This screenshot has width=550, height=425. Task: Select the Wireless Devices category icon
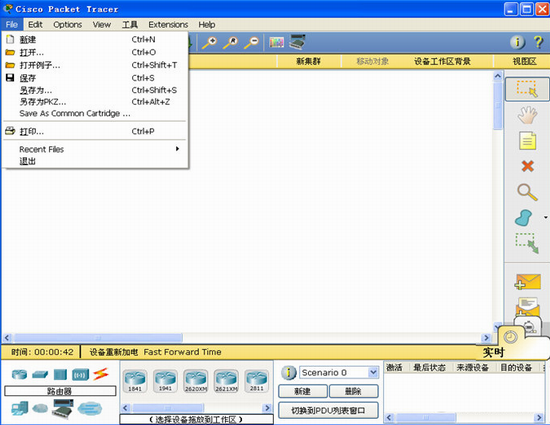(80, 375)
